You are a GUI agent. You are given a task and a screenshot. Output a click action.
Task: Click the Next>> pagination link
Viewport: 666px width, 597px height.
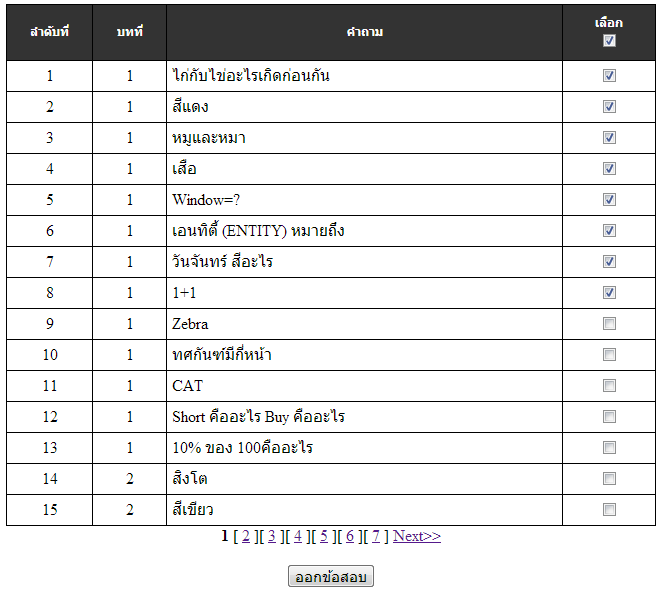[x=417, y=536]
